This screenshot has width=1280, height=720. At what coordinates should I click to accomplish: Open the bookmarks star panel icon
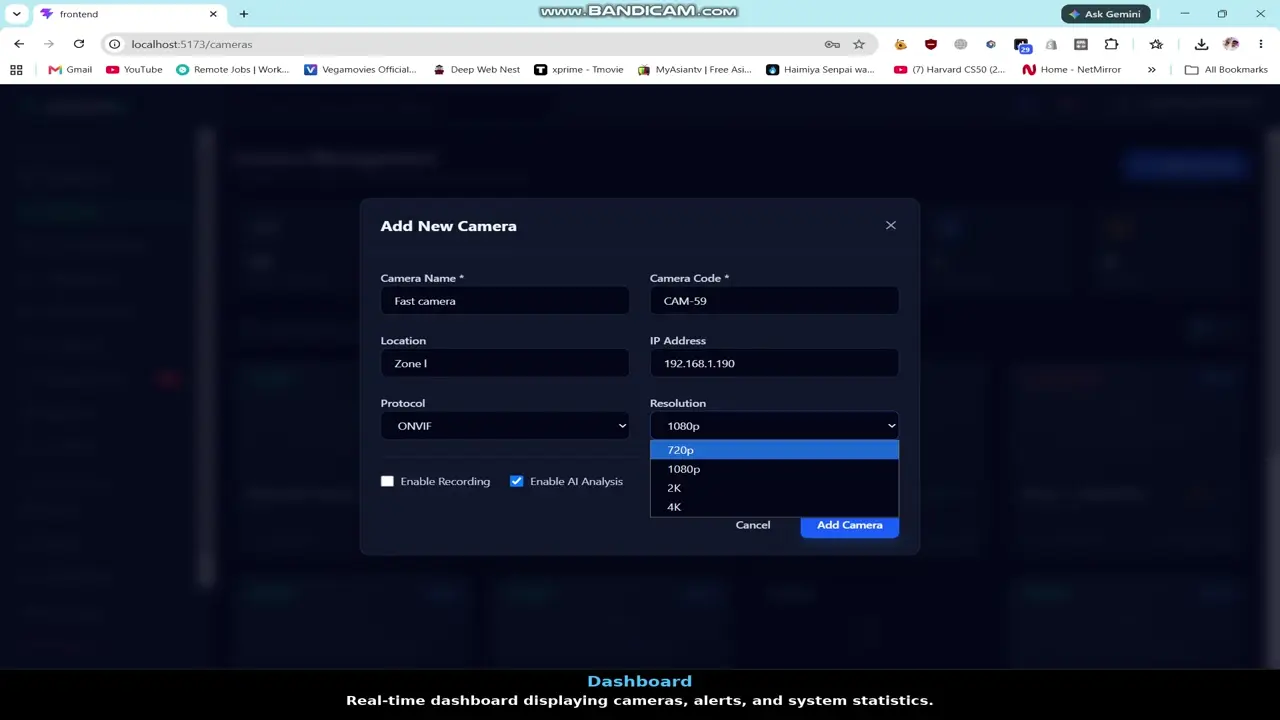click(x=1156, y=44)
